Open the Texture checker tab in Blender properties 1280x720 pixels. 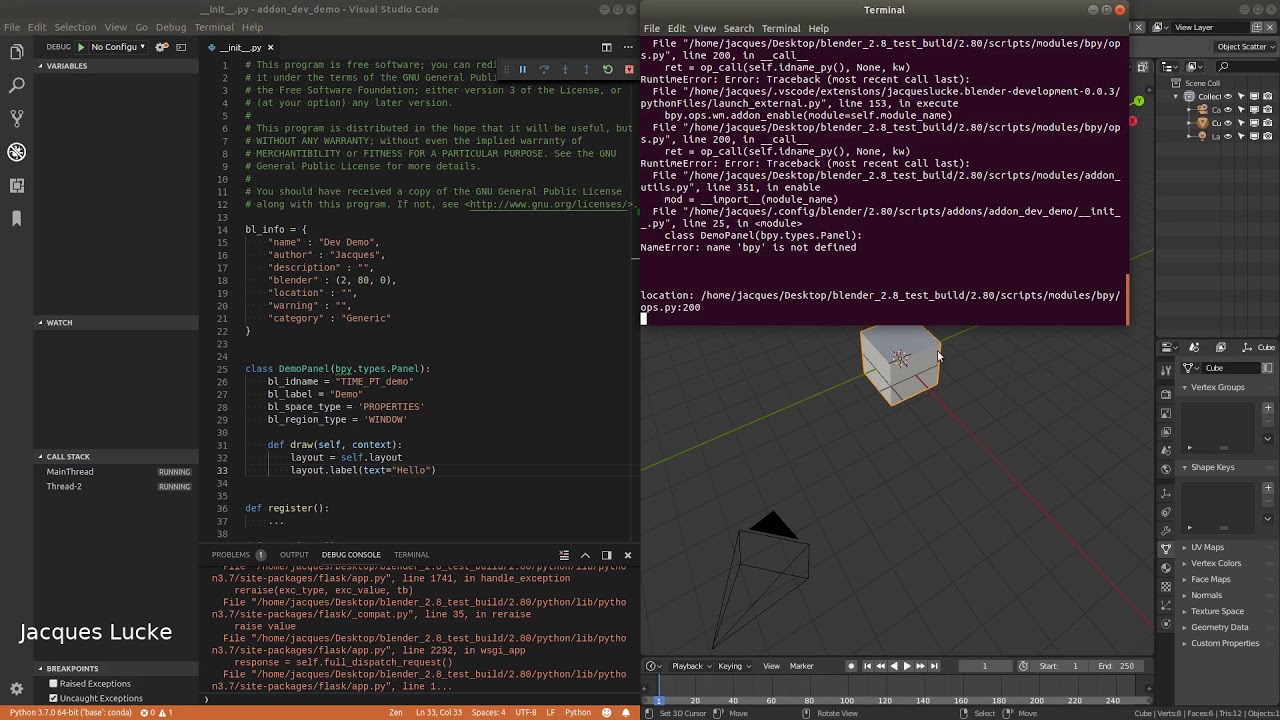point(1166,587)
